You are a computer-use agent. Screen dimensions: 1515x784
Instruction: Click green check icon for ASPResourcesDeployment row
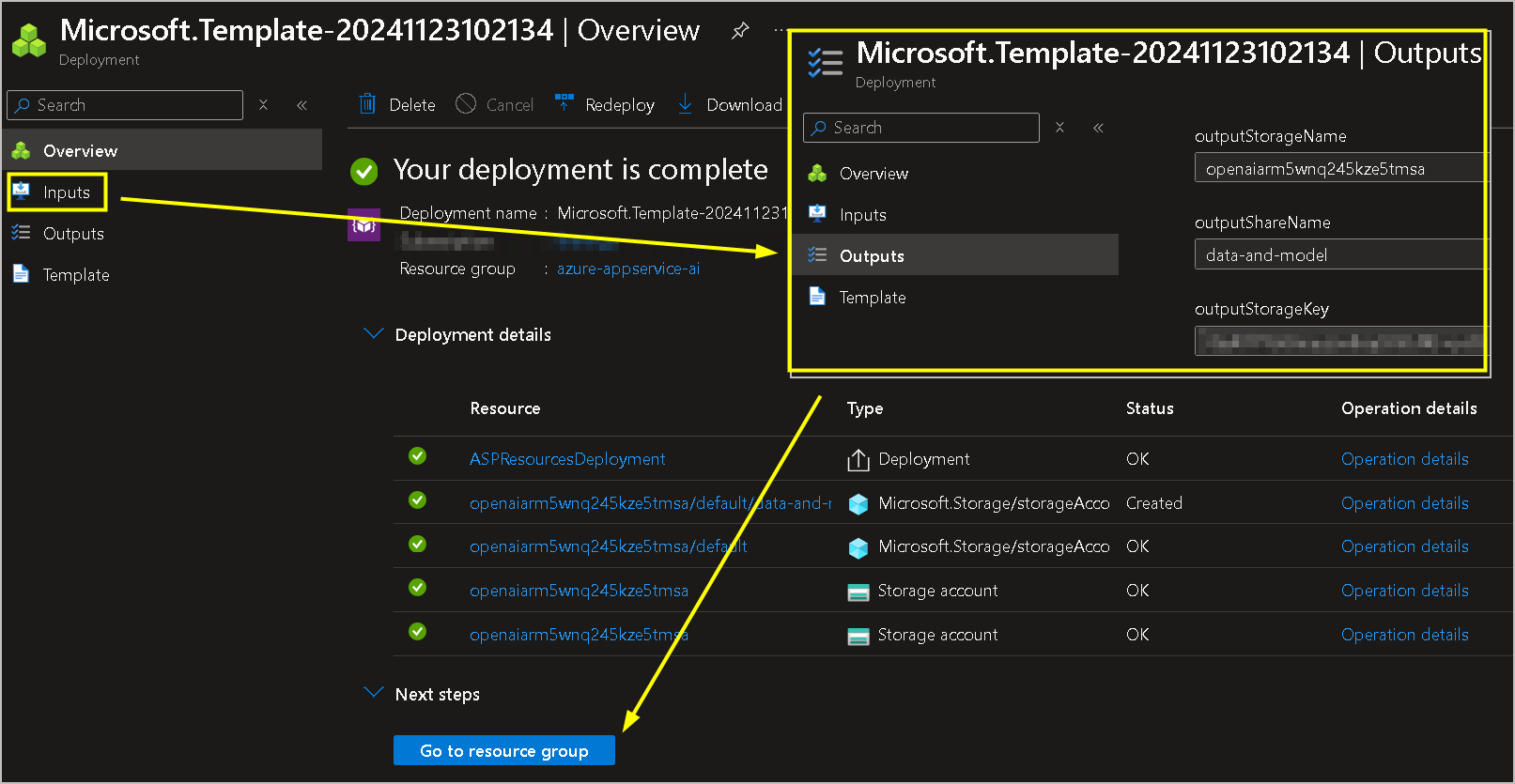pyautogui.click(x=417, y=456)
